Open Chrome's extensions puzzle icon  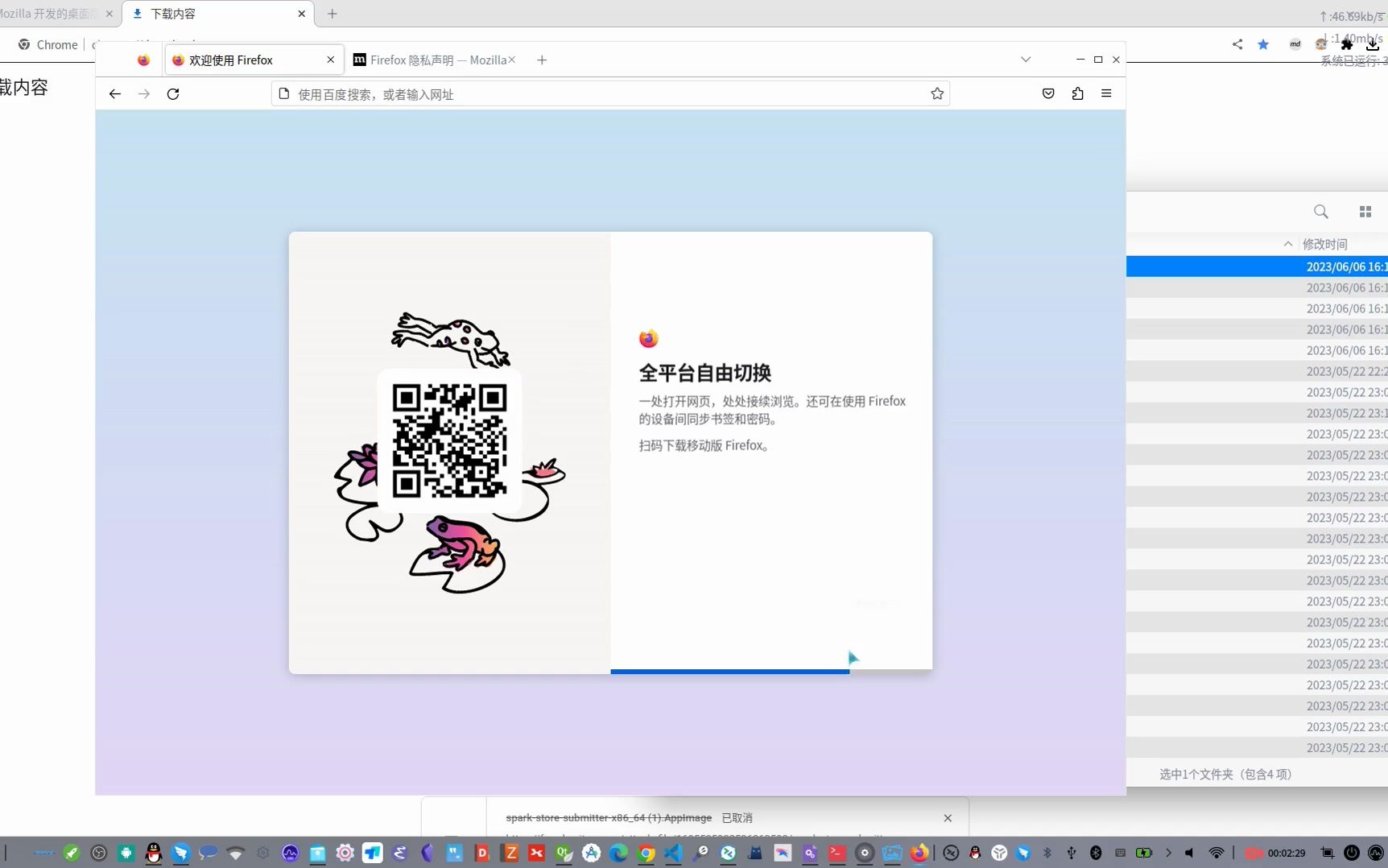tap(1347, 44)
